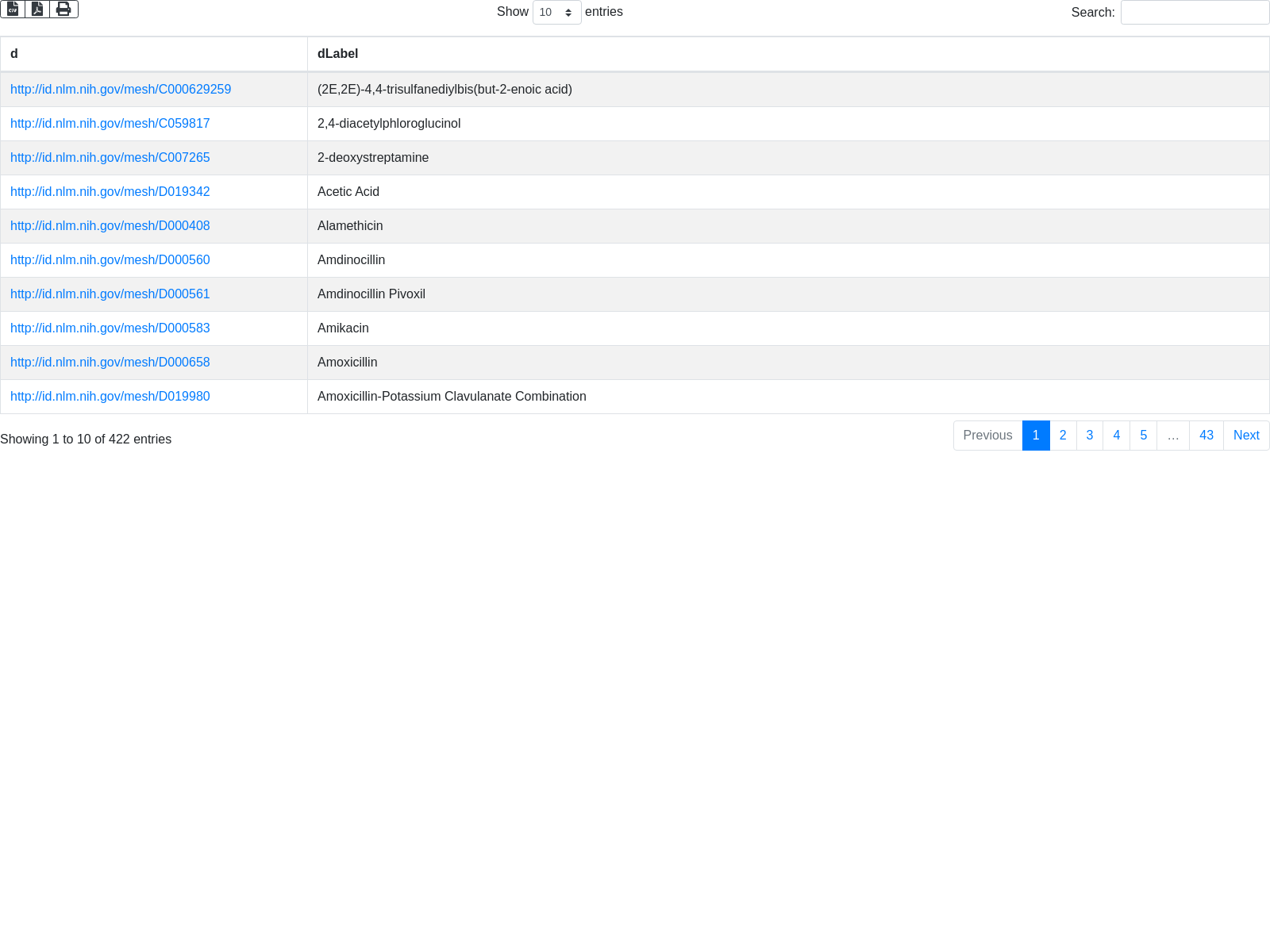This screenshot has width=1270, height=952.
Task: Click the Amoxicillin D000658 URL
Action: tap(110, 363)
